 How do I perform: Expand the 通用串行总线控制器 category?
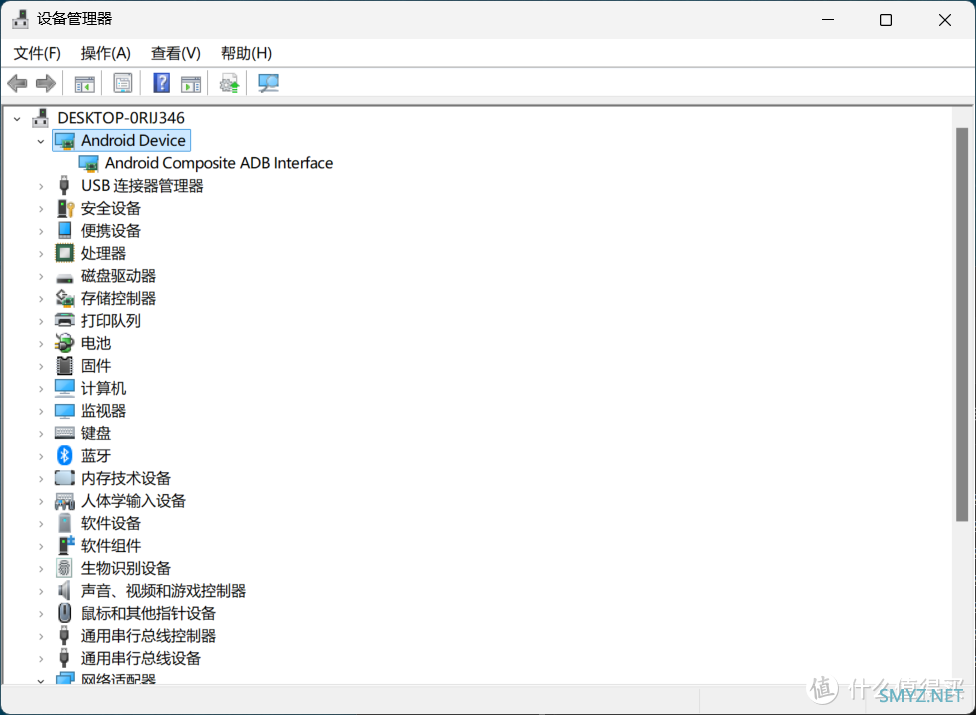[41, 636]
